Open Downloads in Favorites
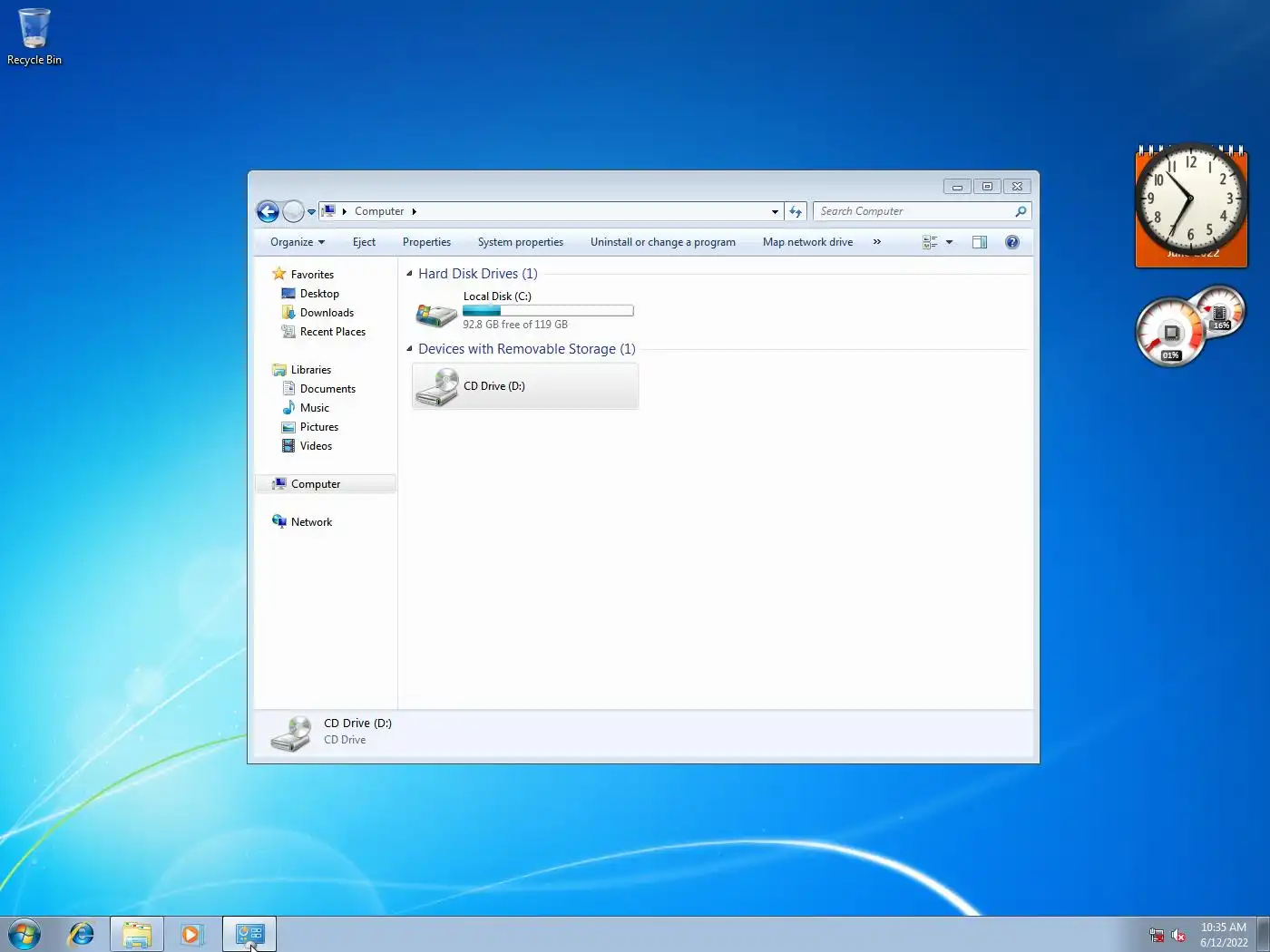The image size is (1270, 952). pos(327,313)
